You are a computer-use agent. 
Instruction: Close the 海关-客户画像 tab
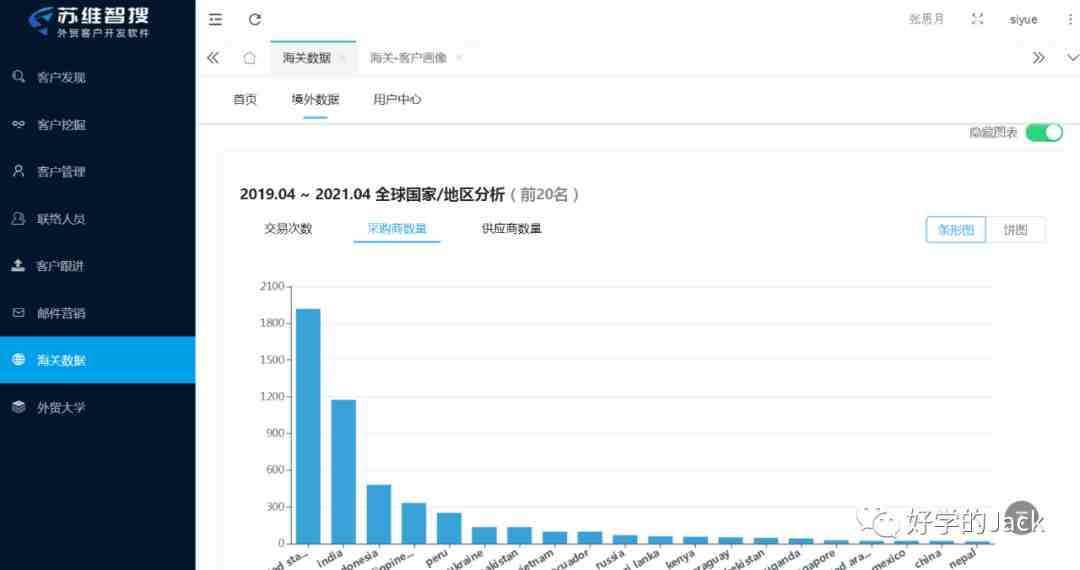[x=459, y=58]
